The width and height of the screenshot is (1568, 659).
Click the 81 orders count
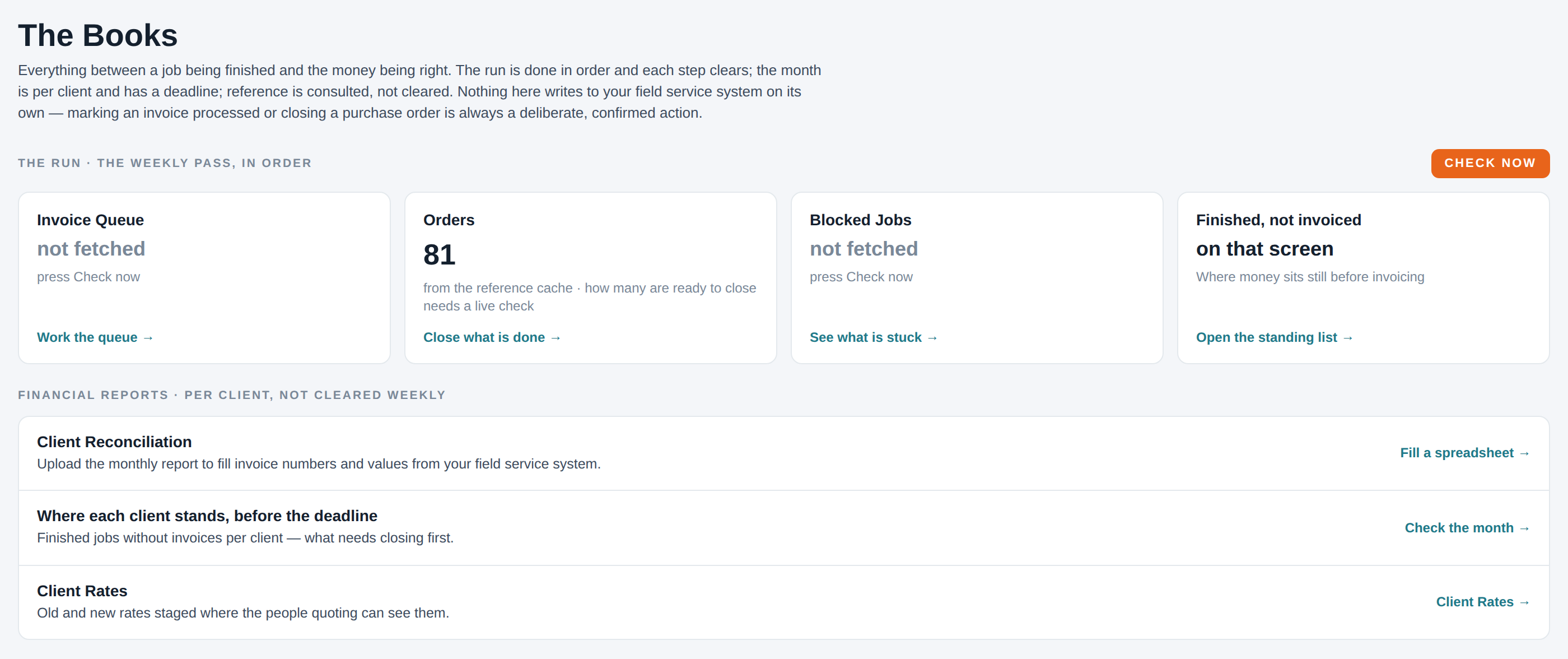[x=439, y=254]
